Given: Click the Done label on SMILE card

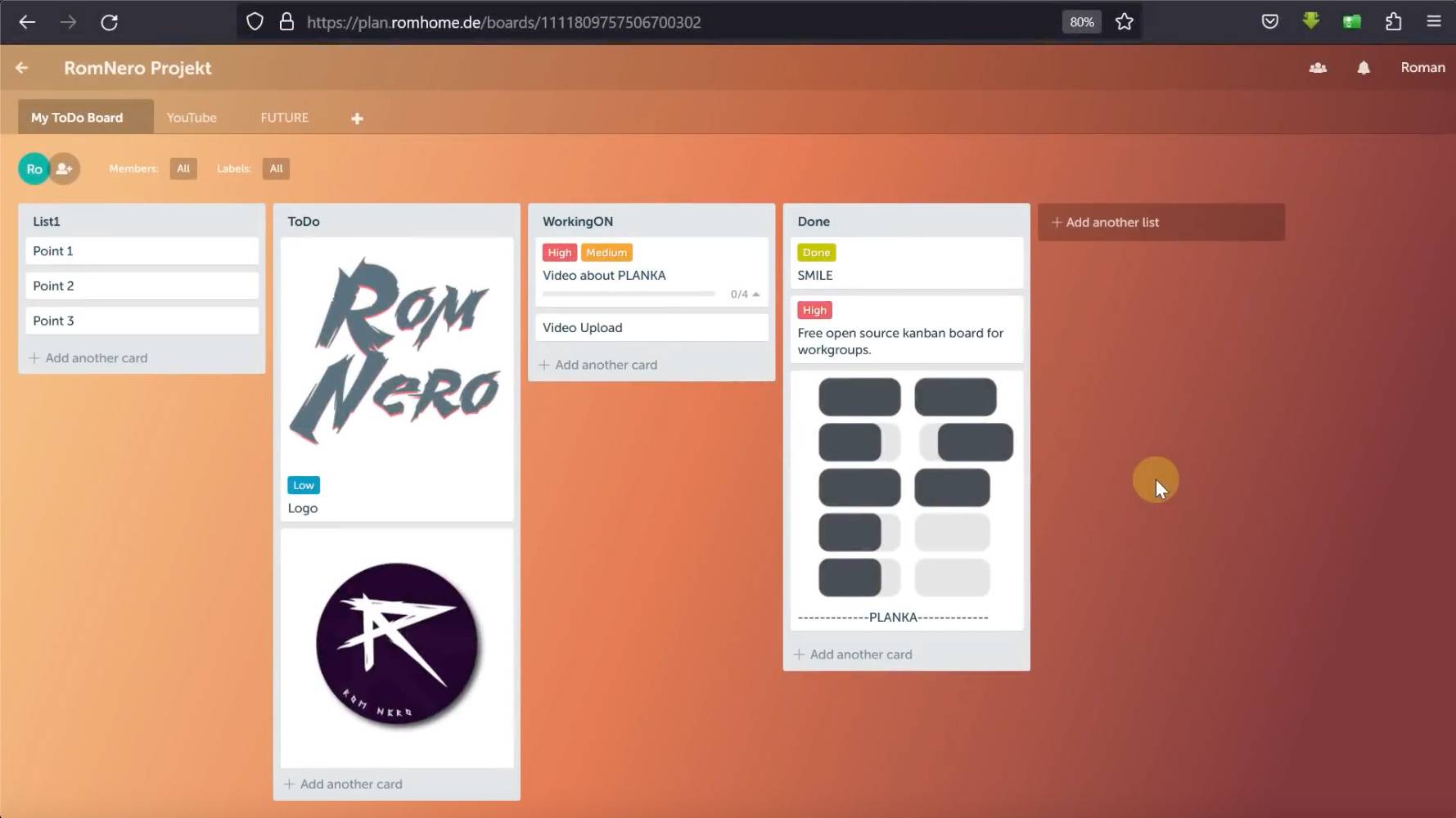Looking at the screenshot, I should click(x=816, y=253).
